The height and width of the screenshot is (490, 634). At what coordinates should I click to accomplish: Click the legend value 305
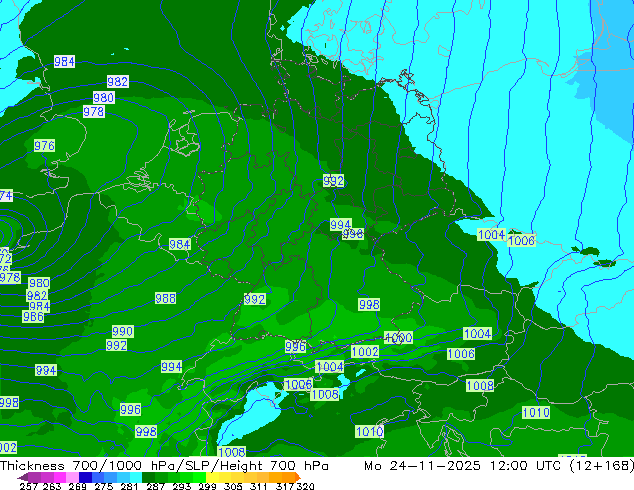[x=233, y=486]
